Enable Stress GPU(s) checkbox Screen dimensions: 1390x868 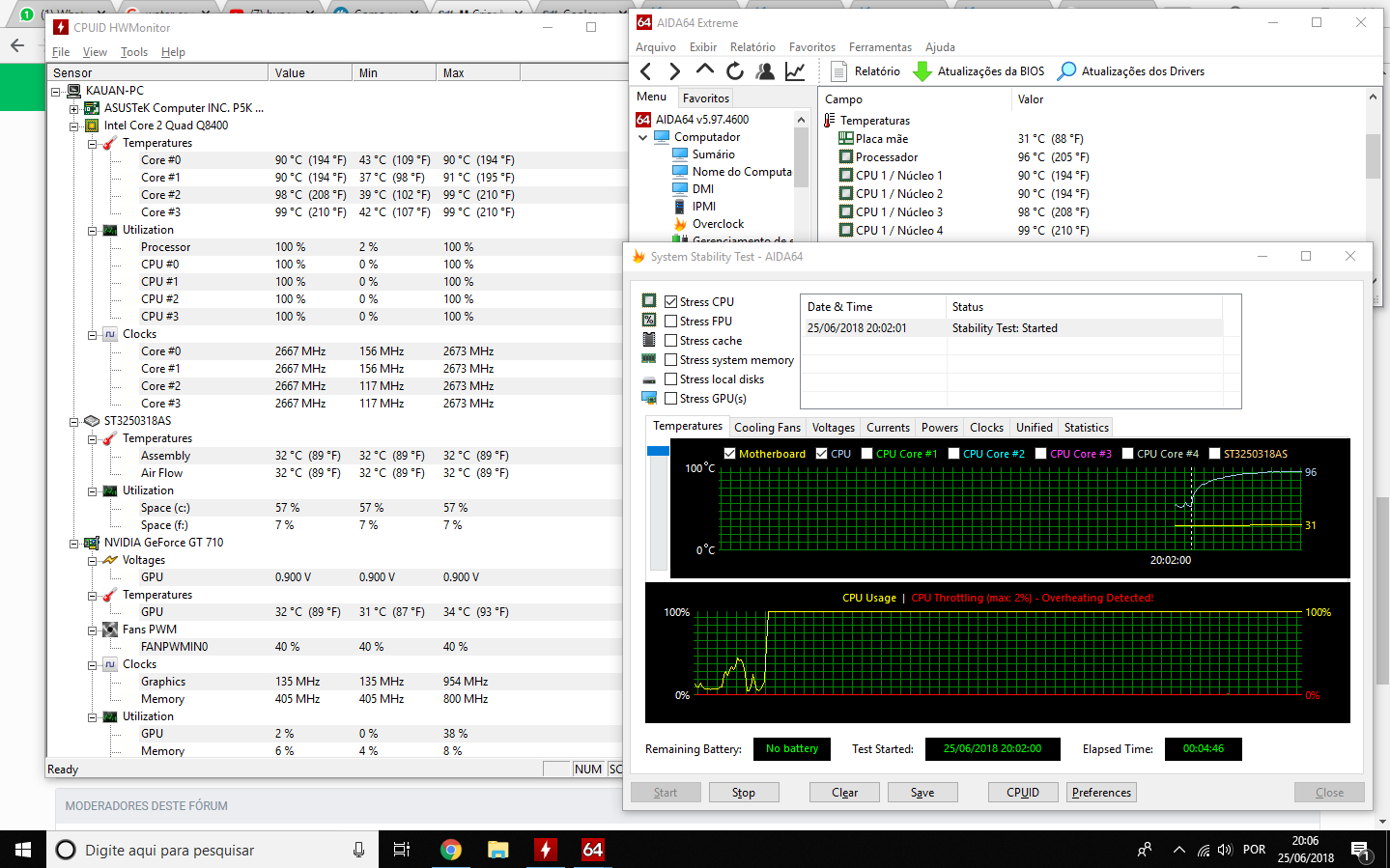click(x=670, y=398)
